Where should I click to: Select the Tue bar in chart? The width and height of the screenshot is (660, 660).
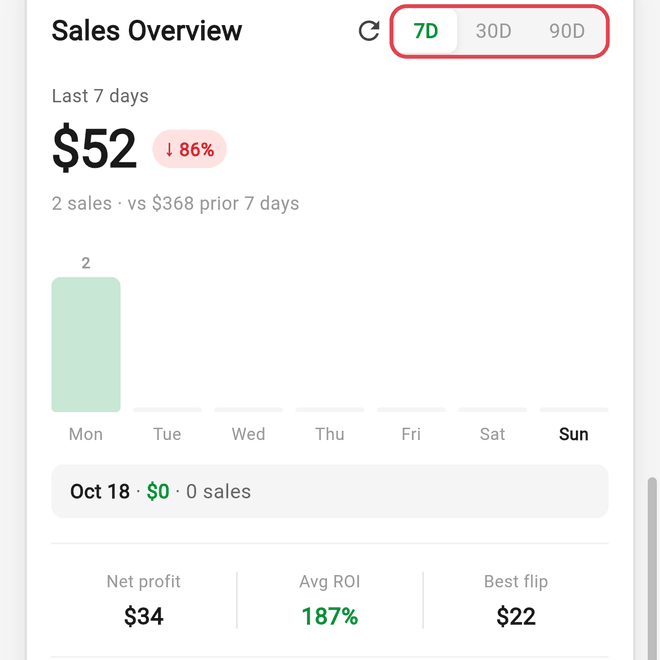click(167, 410)
